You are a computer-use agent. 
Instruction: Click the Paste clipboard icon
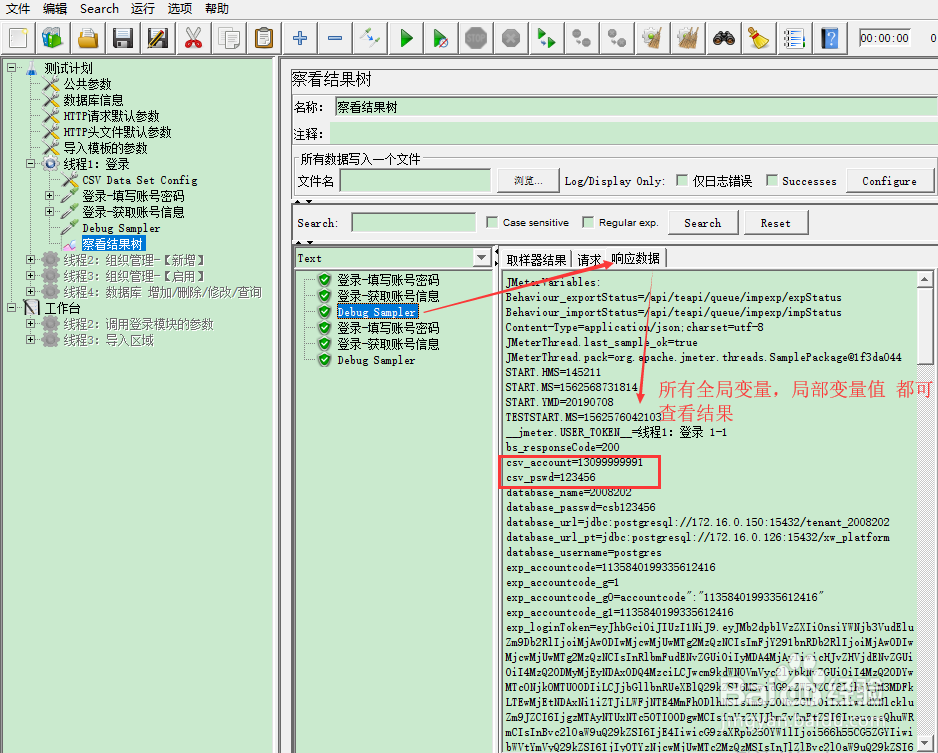[264, 38]
